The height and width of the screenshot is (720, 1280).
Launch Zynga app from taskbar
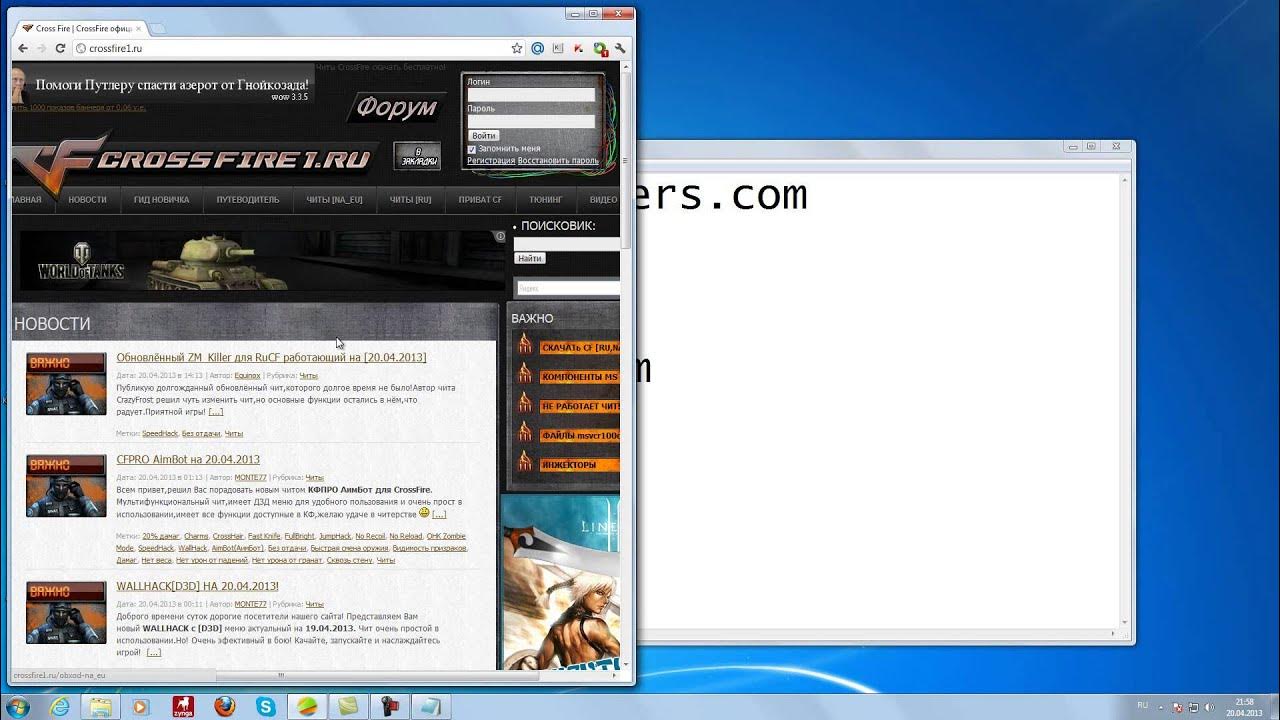coord(182,707)
